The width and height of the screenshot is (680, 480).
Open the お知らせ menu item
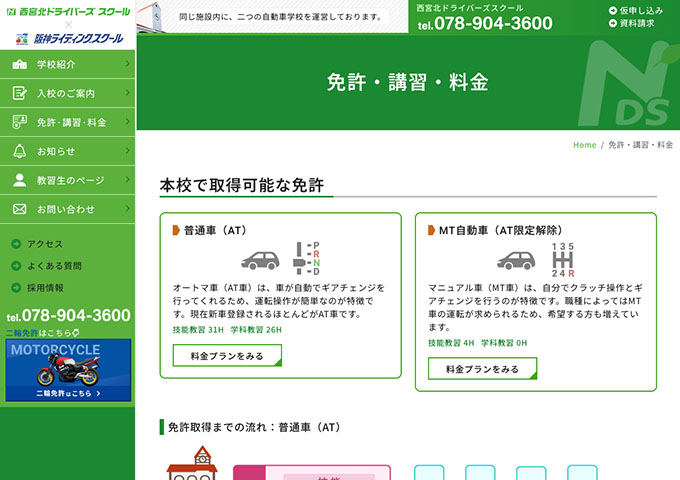coord(67,151)
